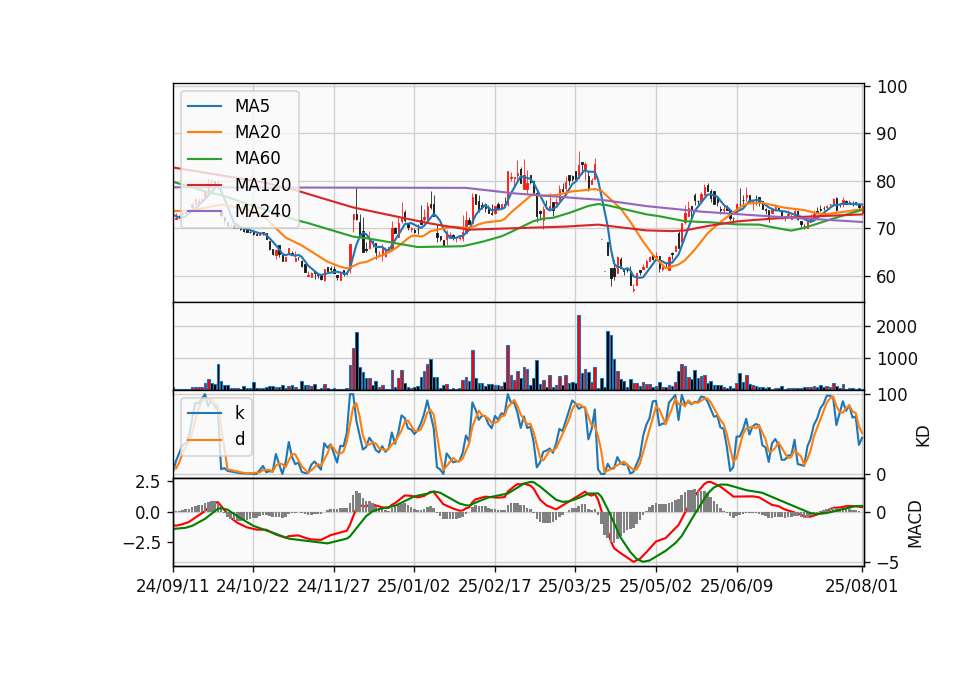Click the volume axis value 1000
This screenshot has height=690, width=960.
(897, 359)
